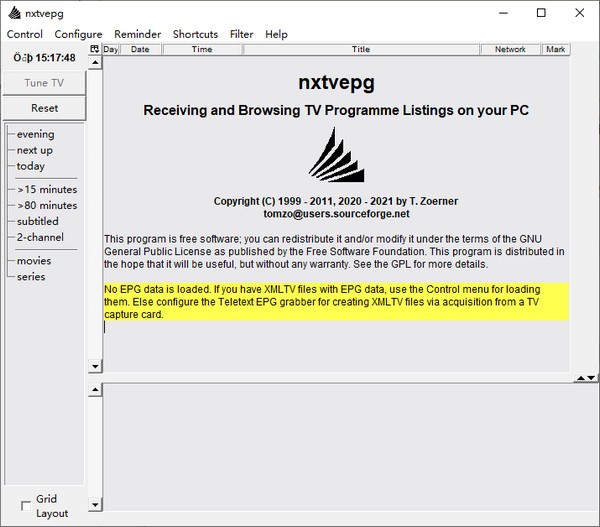Enable the Grid Layout checkbox
The image size is (600, 527).
(x=26, y=506)
